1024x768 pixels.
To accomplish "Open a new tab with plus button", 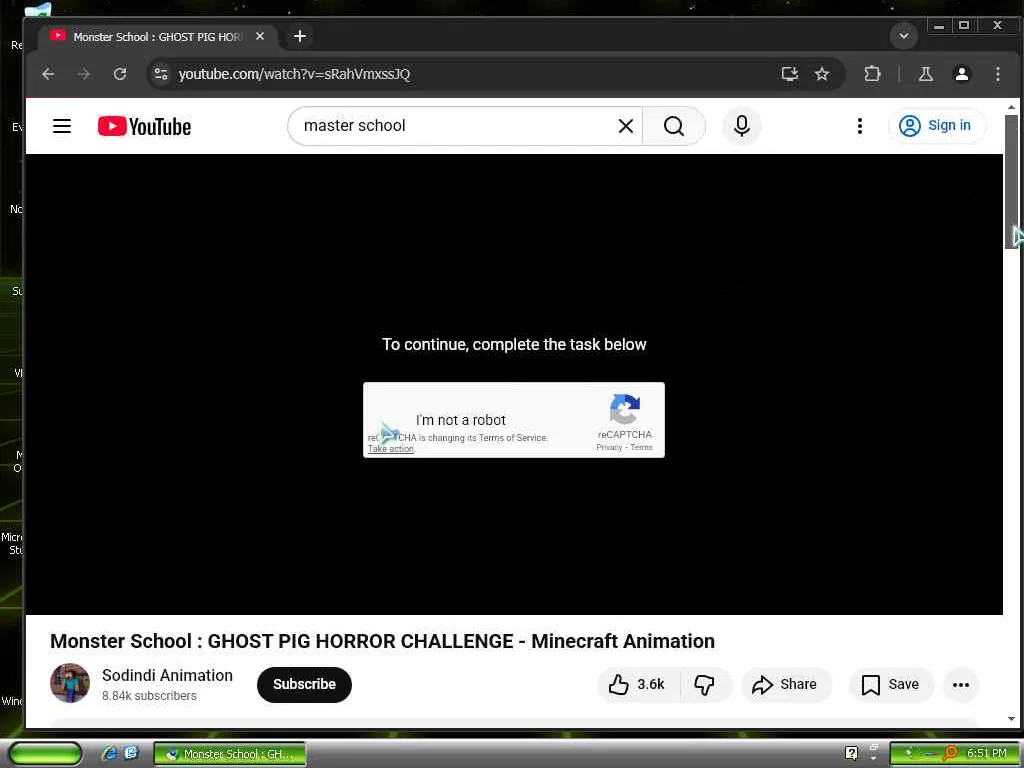I will click(300, 36).
